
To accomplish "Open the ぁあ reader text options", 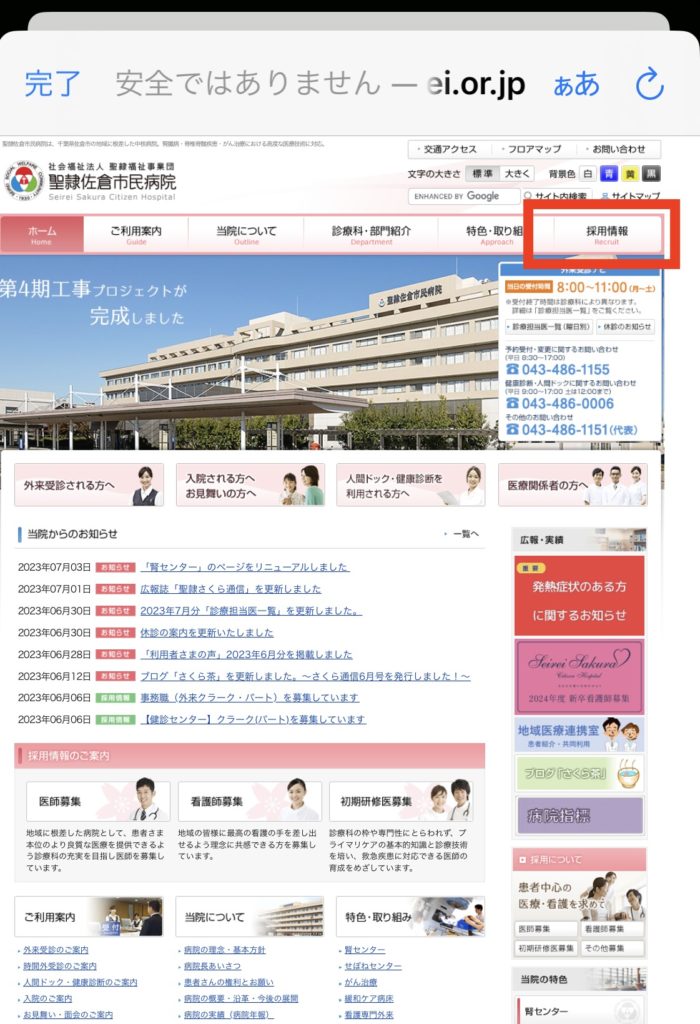I will [x=577, y=85].
